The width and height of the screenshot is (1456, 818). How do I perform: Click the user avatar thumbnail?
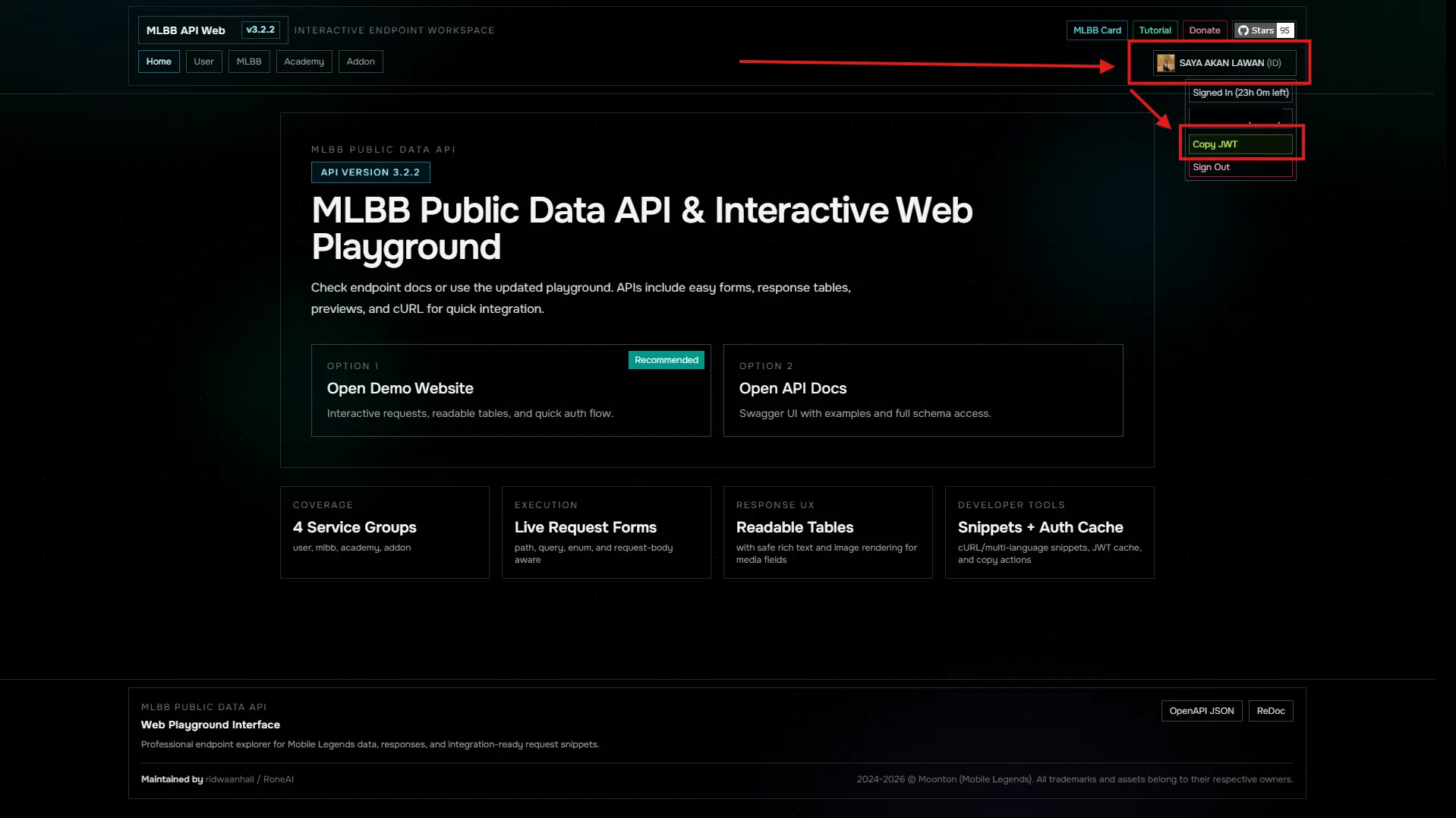[1165, 63]
